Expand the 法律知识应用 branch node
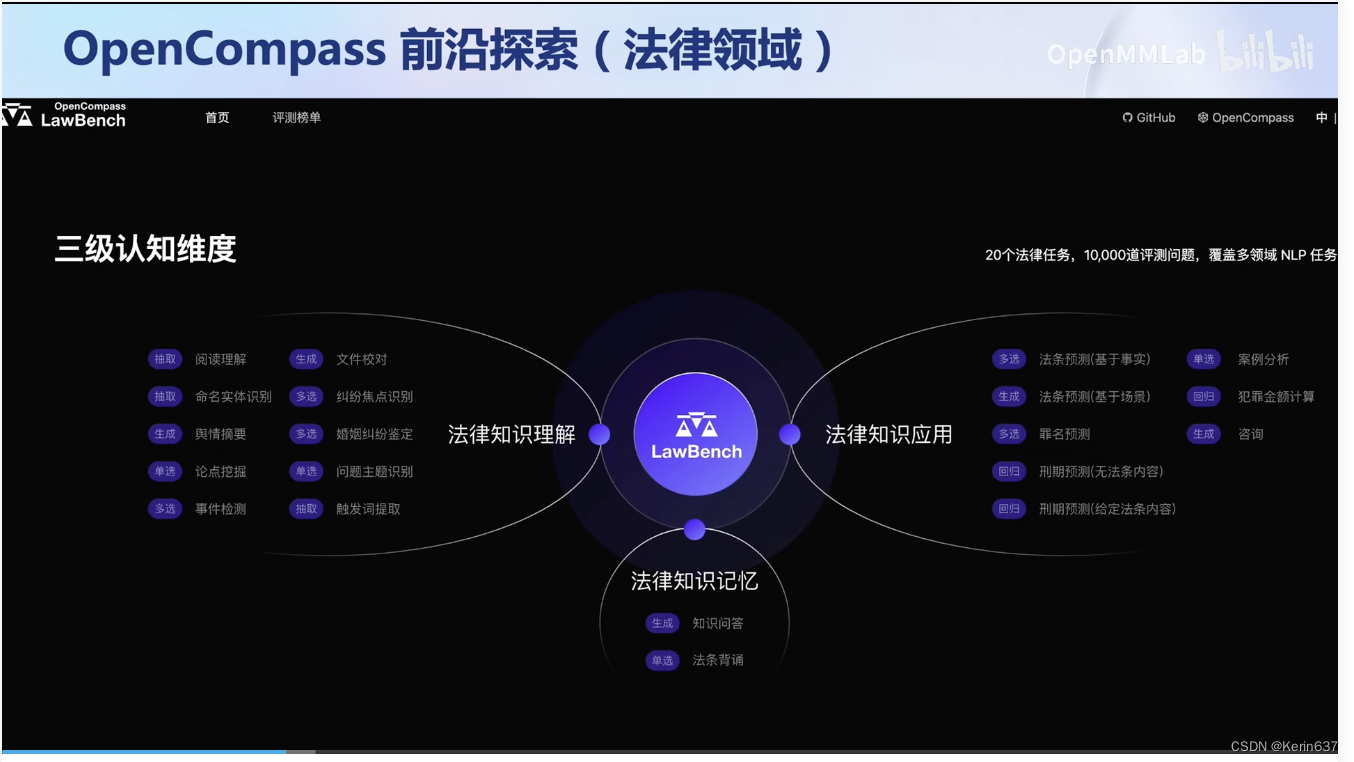This screenshot has height=762, width=1354. [888, 434]
